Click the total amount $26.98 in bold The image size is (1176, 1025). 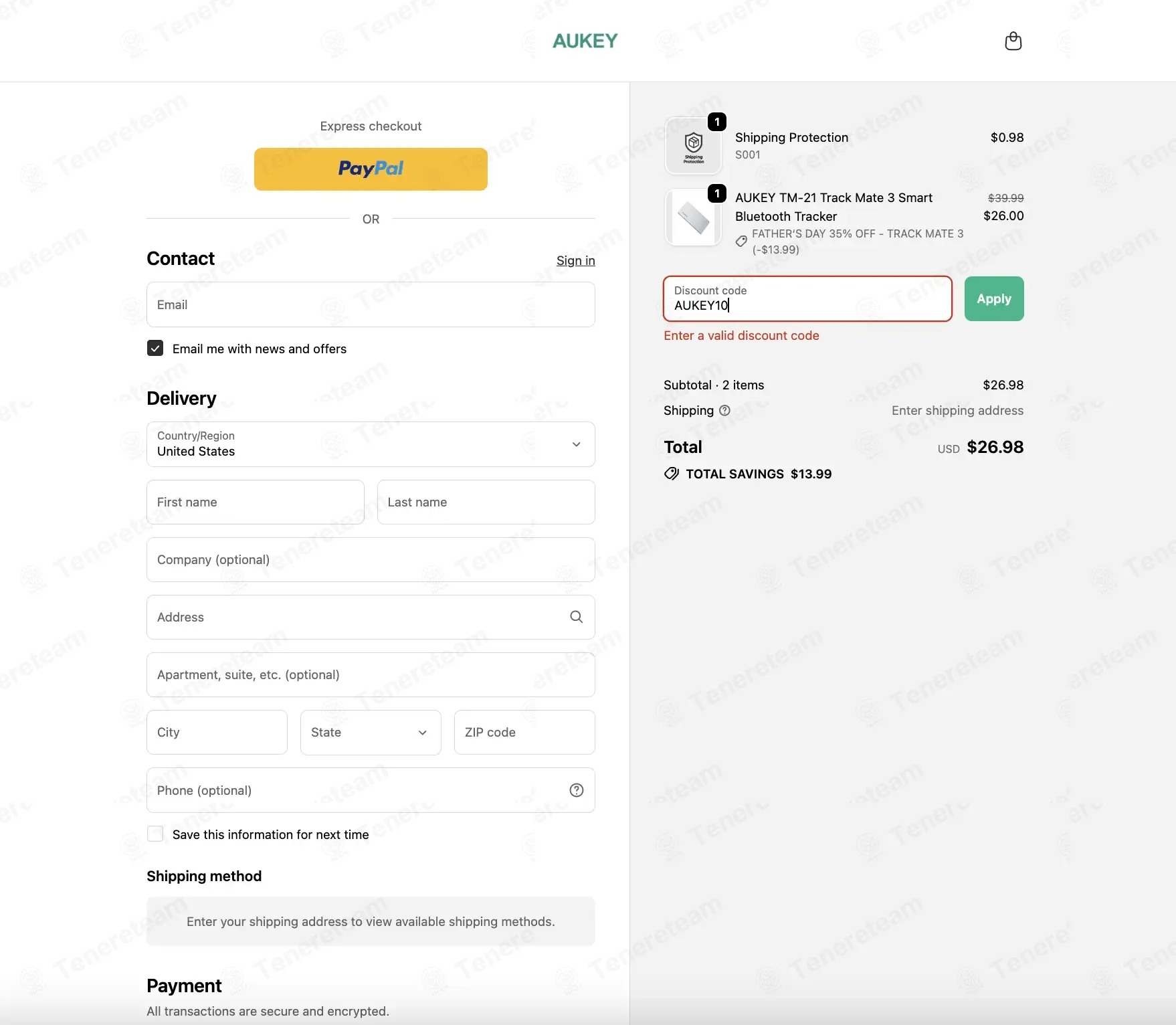click(995, 447)
